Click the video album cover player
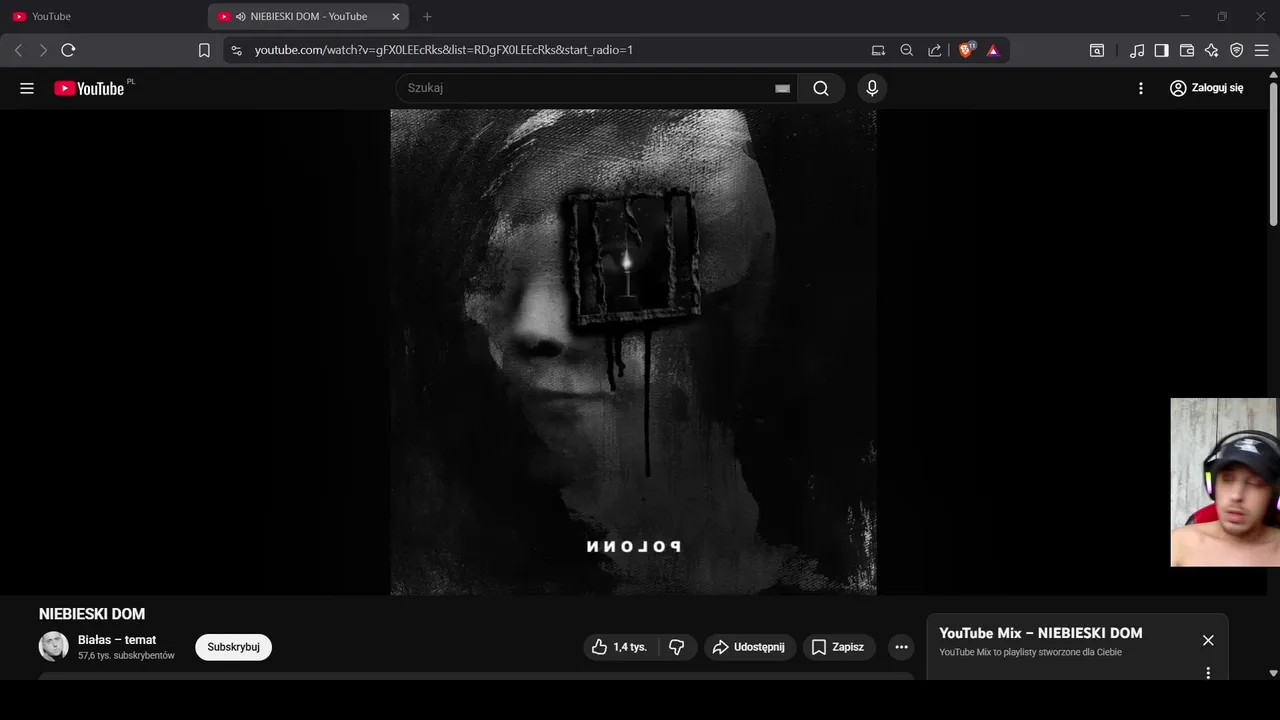 pos(633,352)
